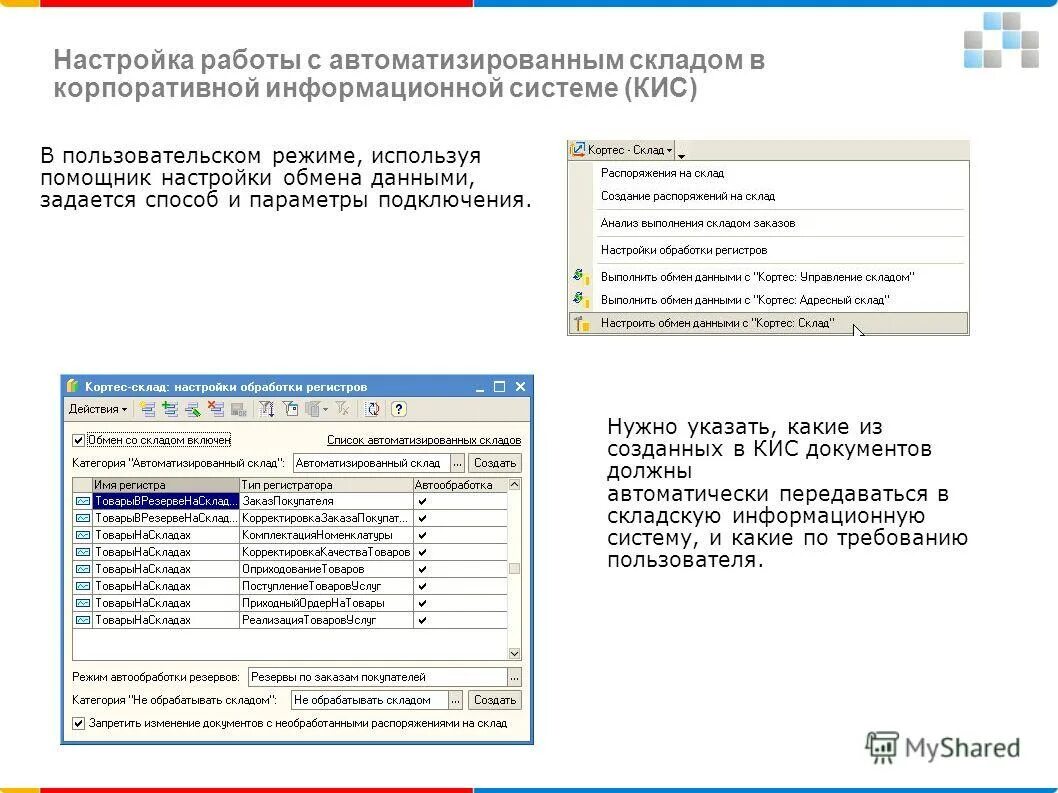Click row icon of КомплектацияНоменклатуры record

pos(82,535)
